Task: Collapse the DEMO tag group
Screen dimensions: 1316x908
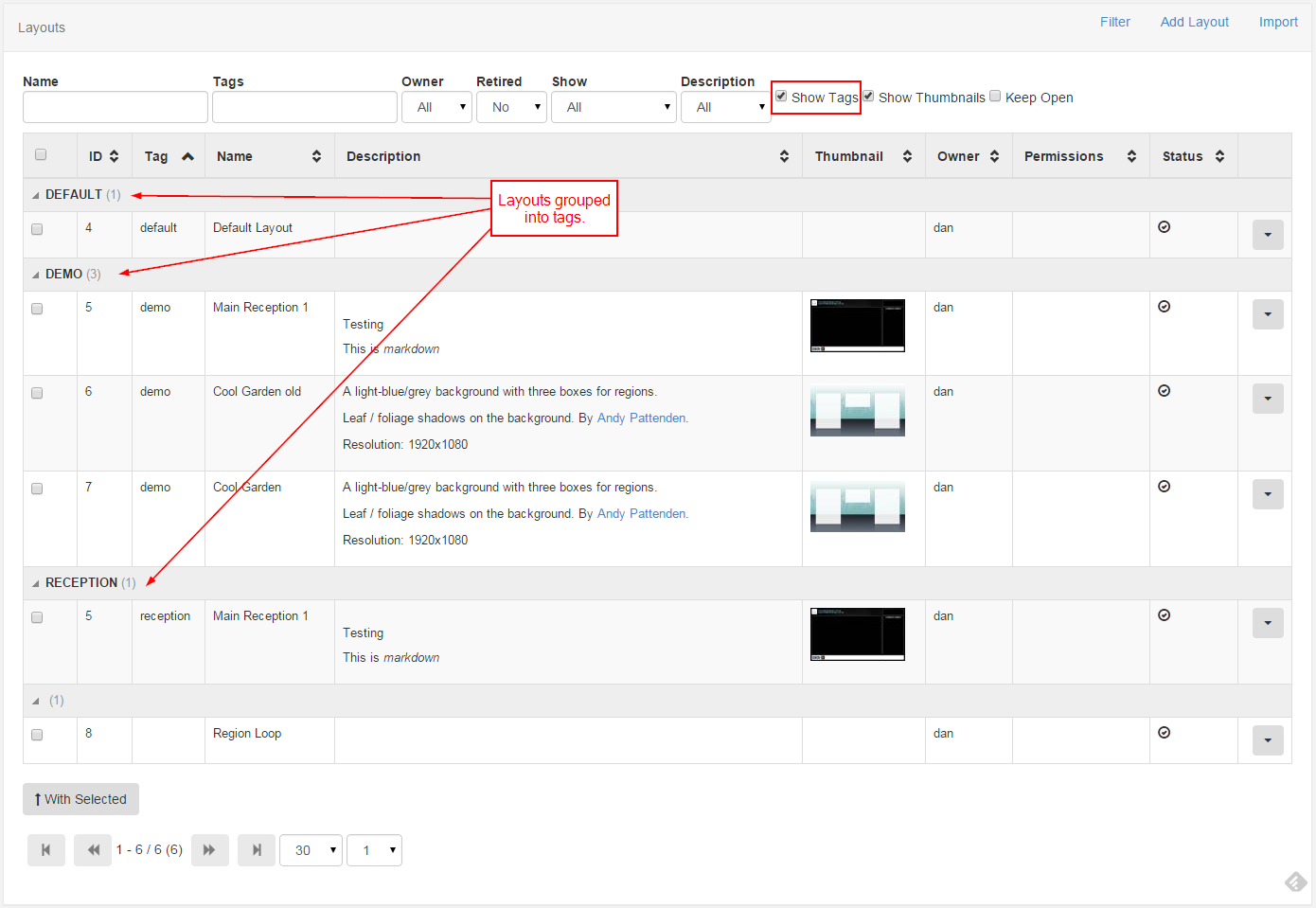Action: [x=36, y=275]
